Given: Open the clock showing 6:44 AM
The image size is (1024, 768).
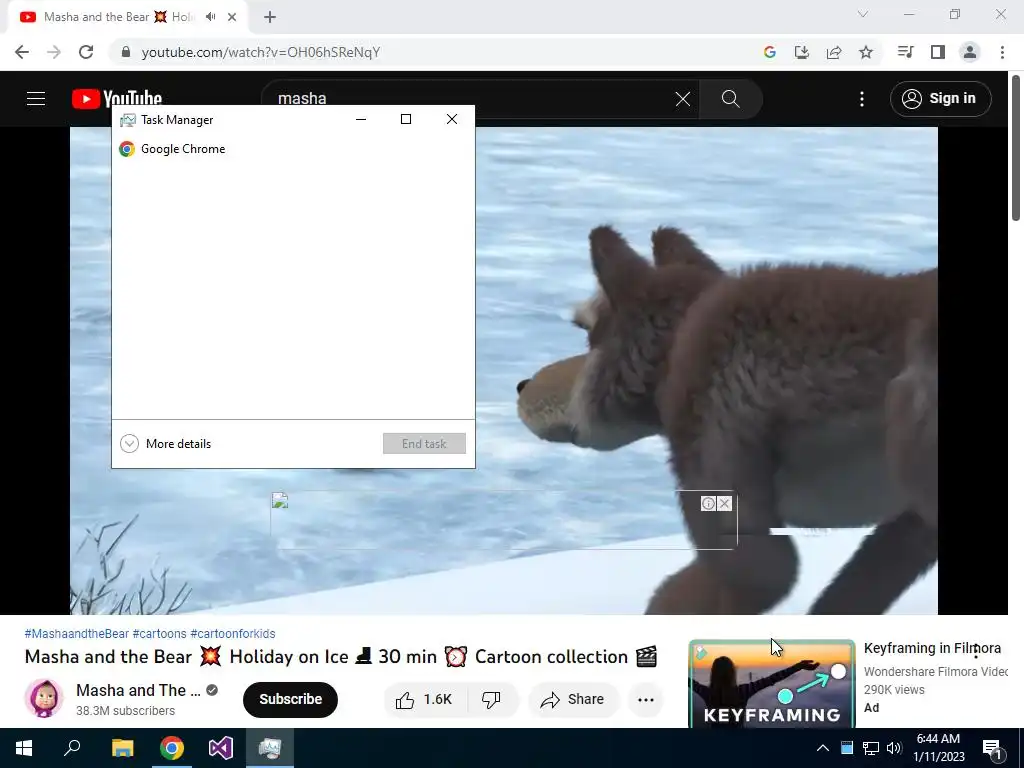Looking at the screenshot, I should tap(938, 748).
